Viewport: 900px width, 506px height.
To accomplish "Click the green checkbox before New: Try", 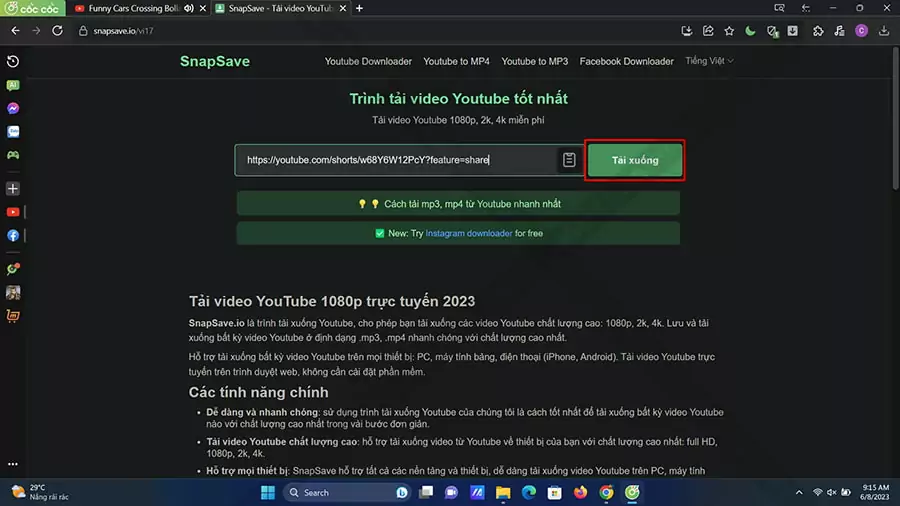I will tap(379, 233).
